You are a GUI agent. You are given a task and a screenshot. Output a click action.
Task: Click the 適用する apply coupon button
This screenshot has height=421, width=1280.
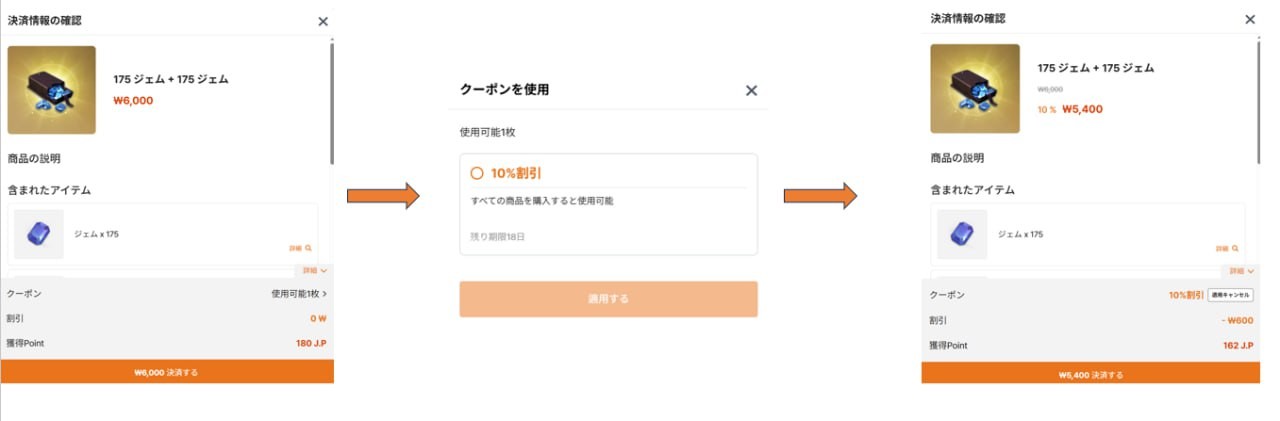click(608, 299)
